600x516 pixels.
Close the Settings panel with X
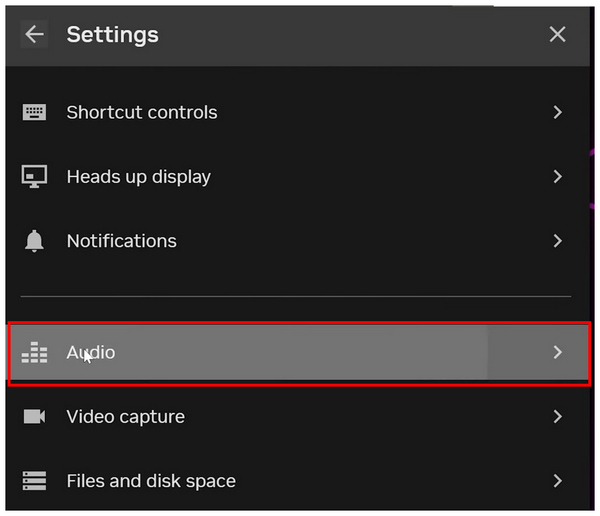[558, 34]
